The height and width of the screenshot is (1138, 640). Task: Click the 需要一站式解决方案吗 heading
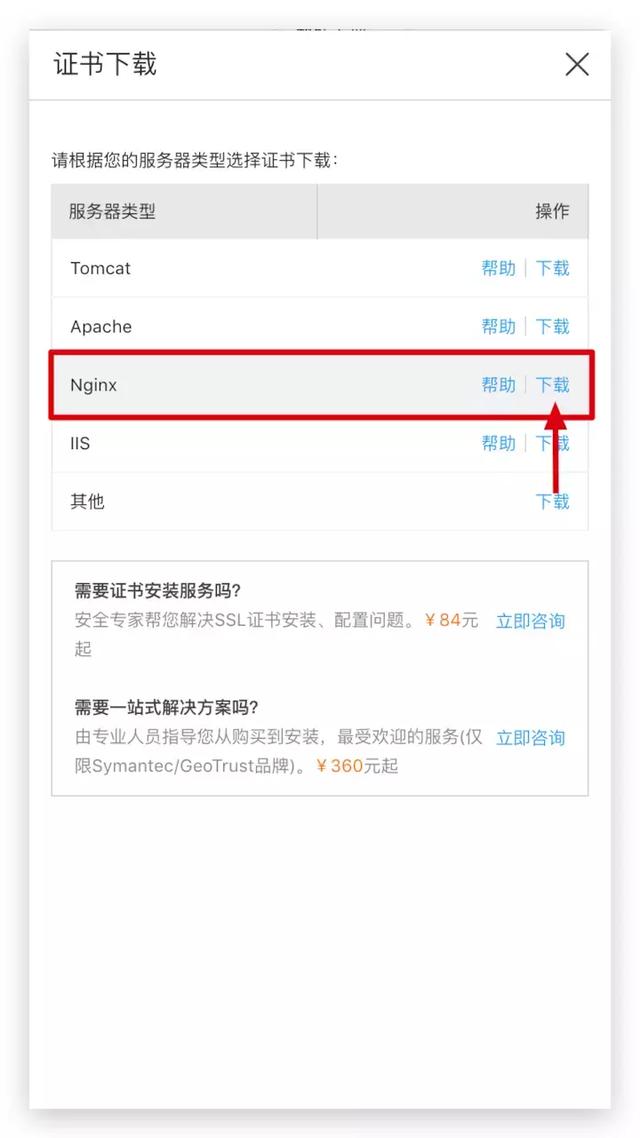167,707
